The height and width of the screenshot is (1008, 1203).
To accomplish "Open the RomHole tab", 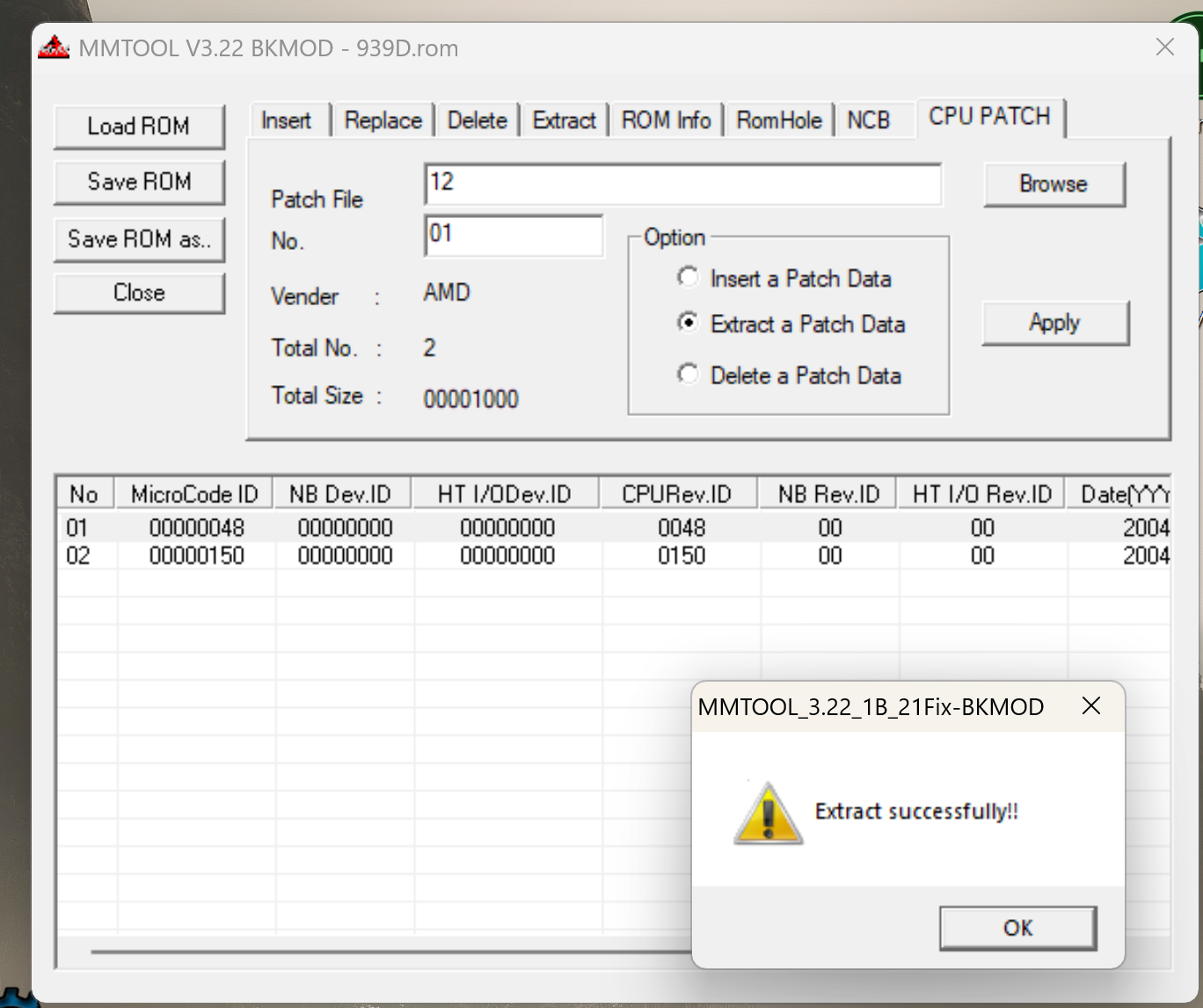I will 779,121.
